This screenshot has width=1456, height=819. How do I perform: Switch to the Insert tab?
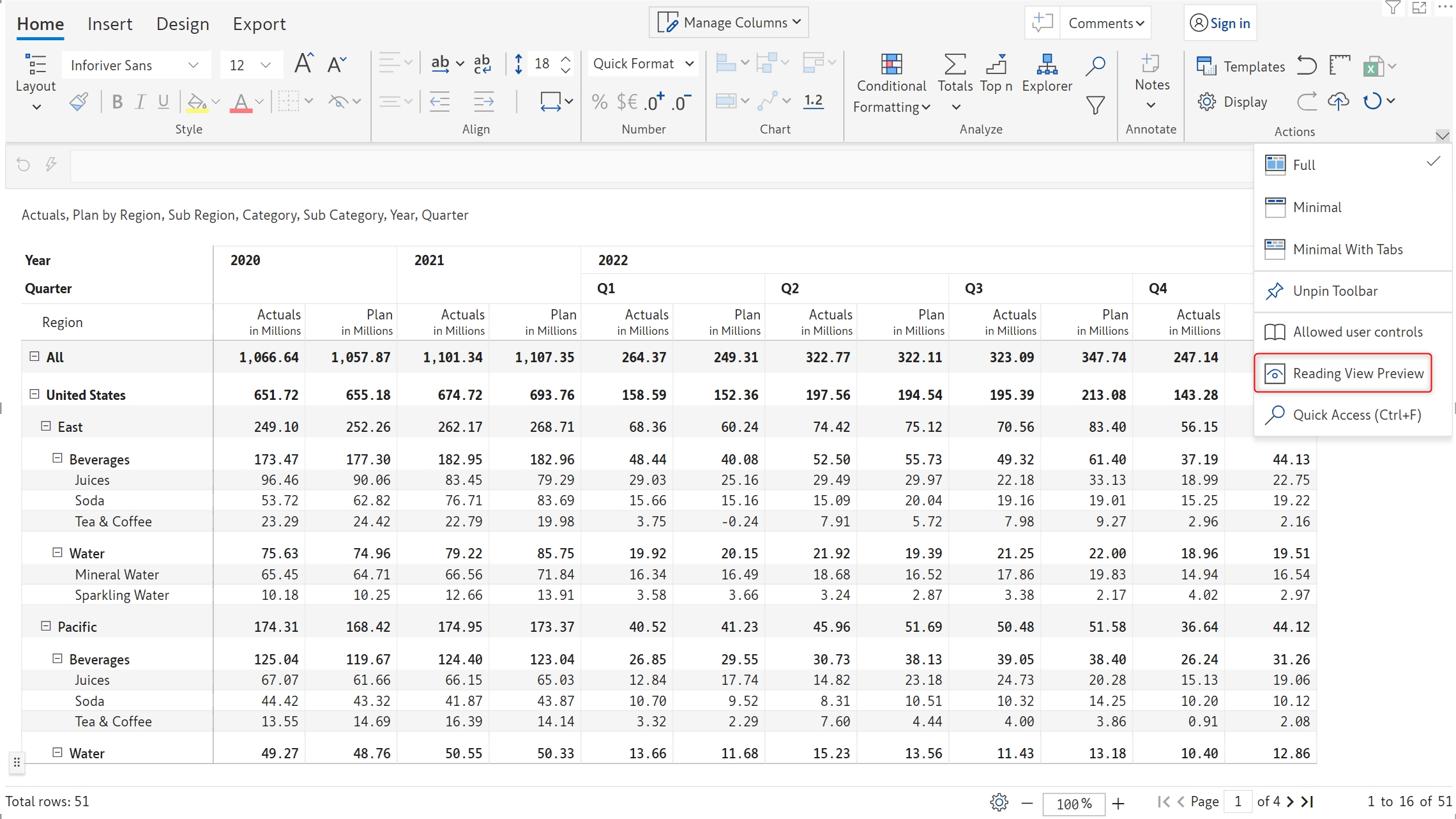pyautogui.click(x=110, y=24)
